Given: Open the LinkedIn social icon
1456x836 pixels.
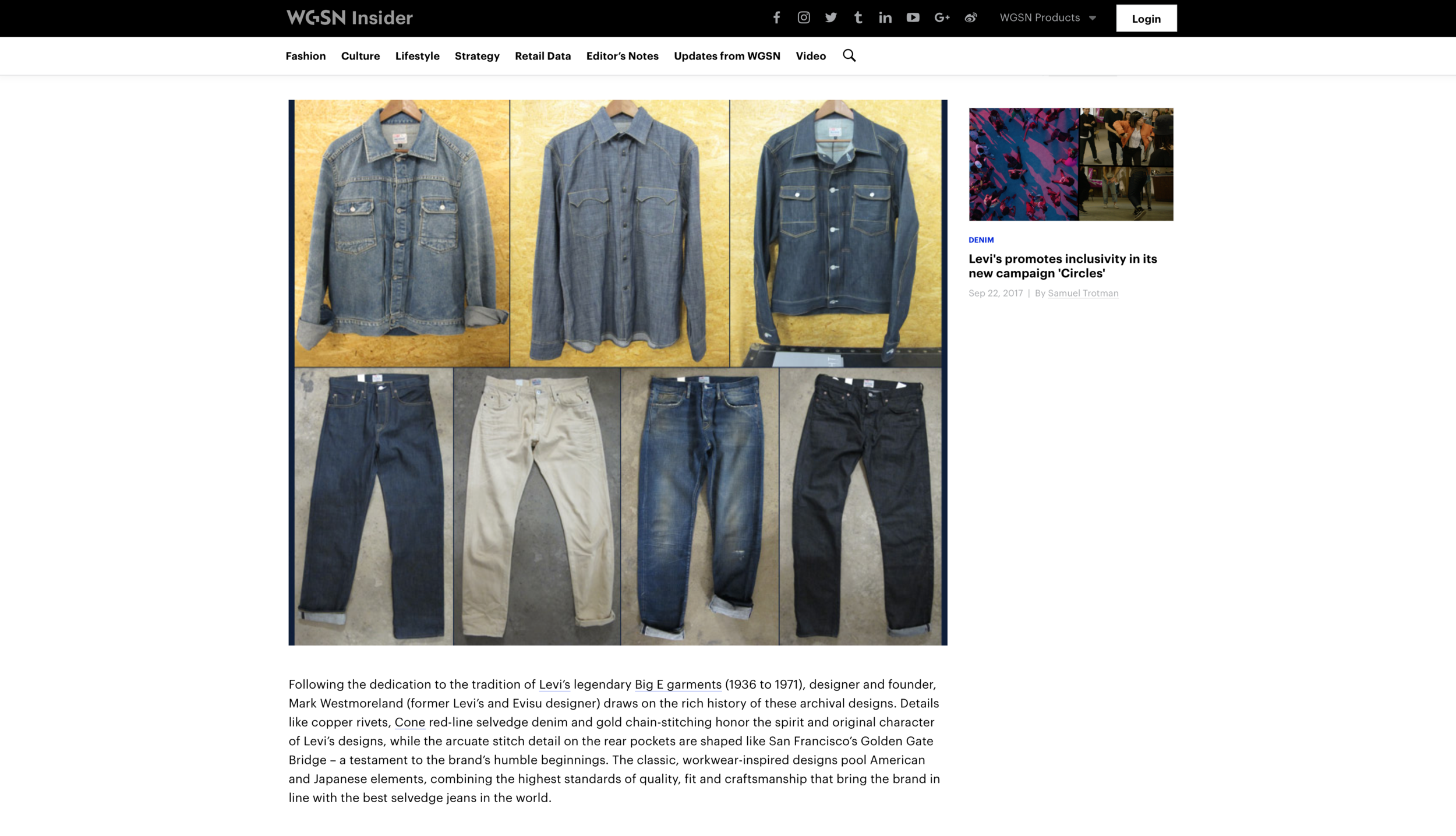Looking at the screenshot, I should (885, 17).
